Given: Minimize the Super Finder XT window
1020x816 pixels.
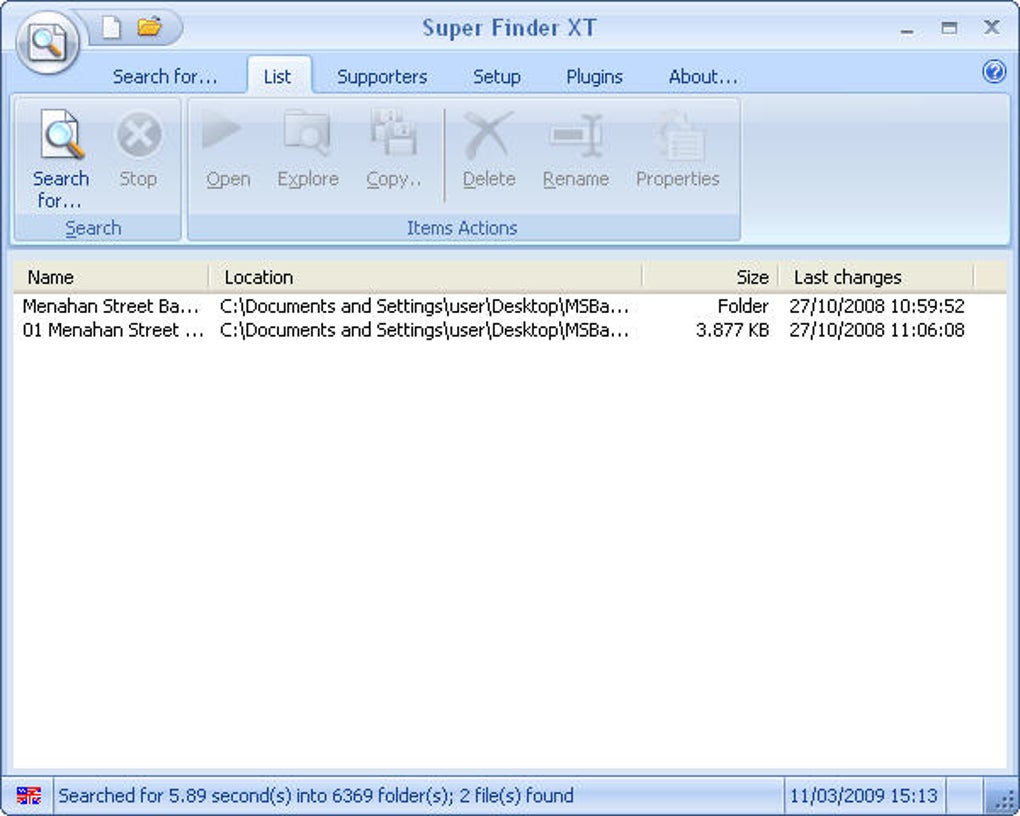Looking at the screenshot, I should coord(907,29).
